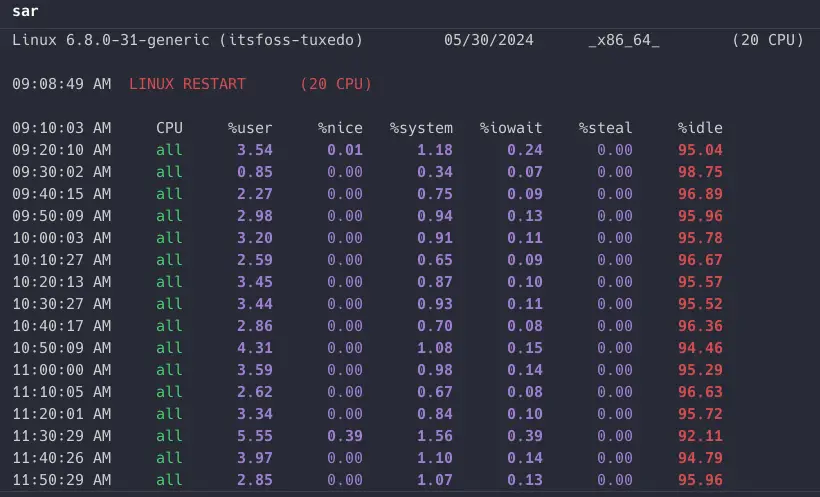Select the %system column header
820x497 pixels.
coord(421,128)
